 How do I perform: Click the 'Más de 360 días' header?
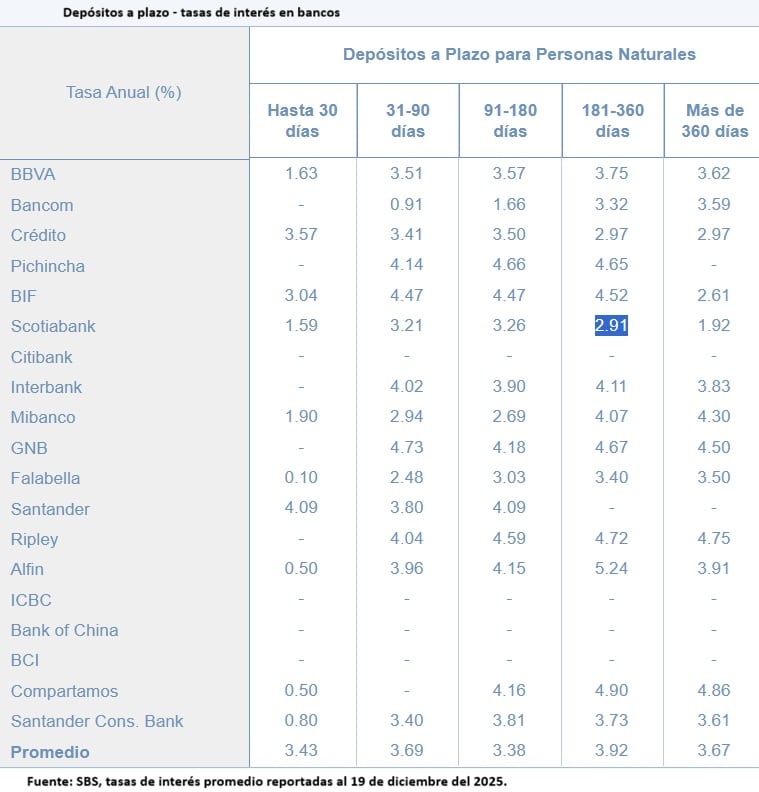(714, 121)
